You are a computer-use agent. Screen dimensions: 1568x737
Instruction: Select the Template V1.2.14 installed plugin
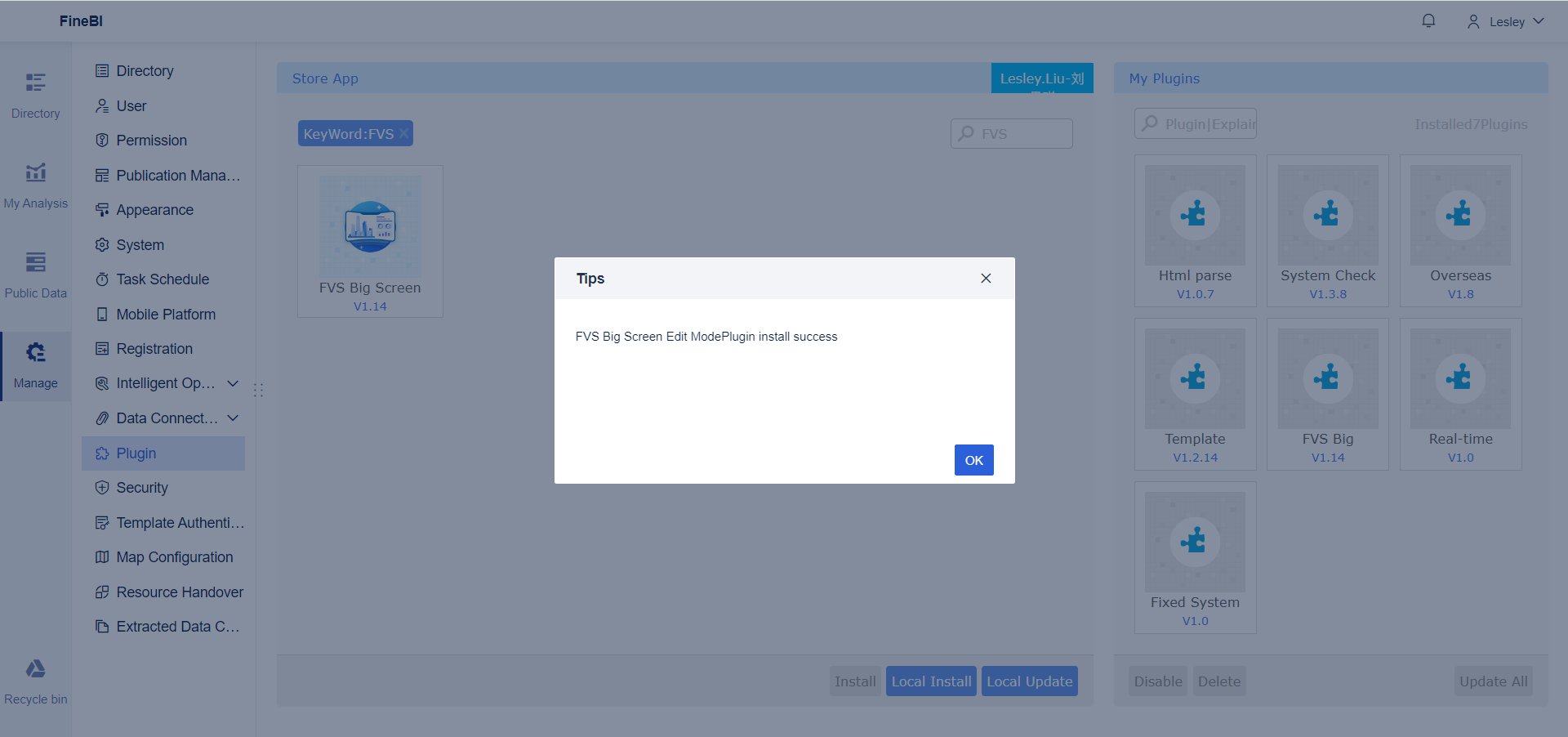pos(1195,395)
